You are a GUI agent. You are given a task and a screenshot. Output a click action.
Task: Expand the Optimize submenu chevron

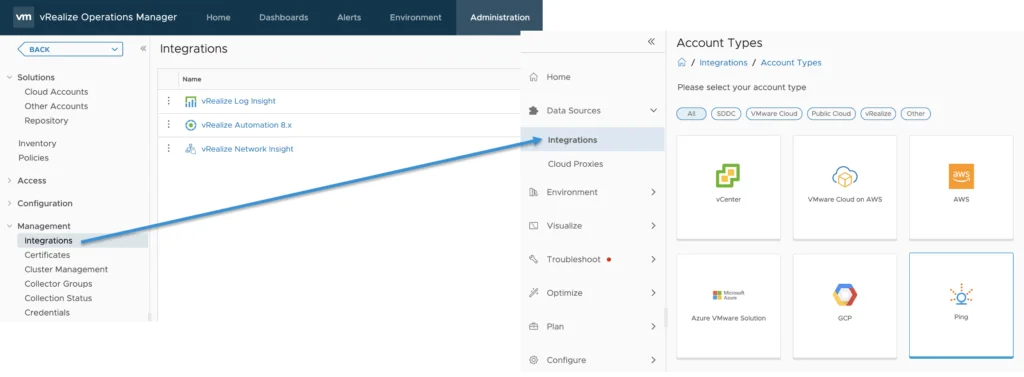tap(653, 293)
